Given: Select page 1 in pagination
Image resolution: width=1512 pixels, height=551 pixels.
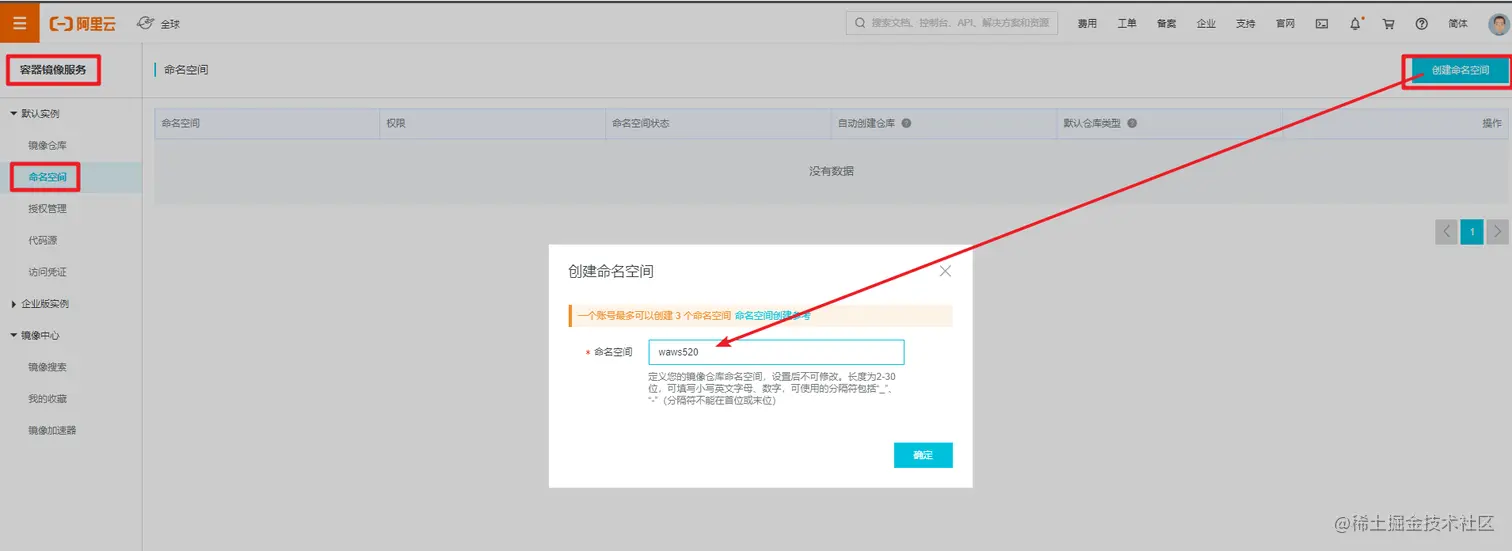Looking at the screenshot, I should (1471, 232).
